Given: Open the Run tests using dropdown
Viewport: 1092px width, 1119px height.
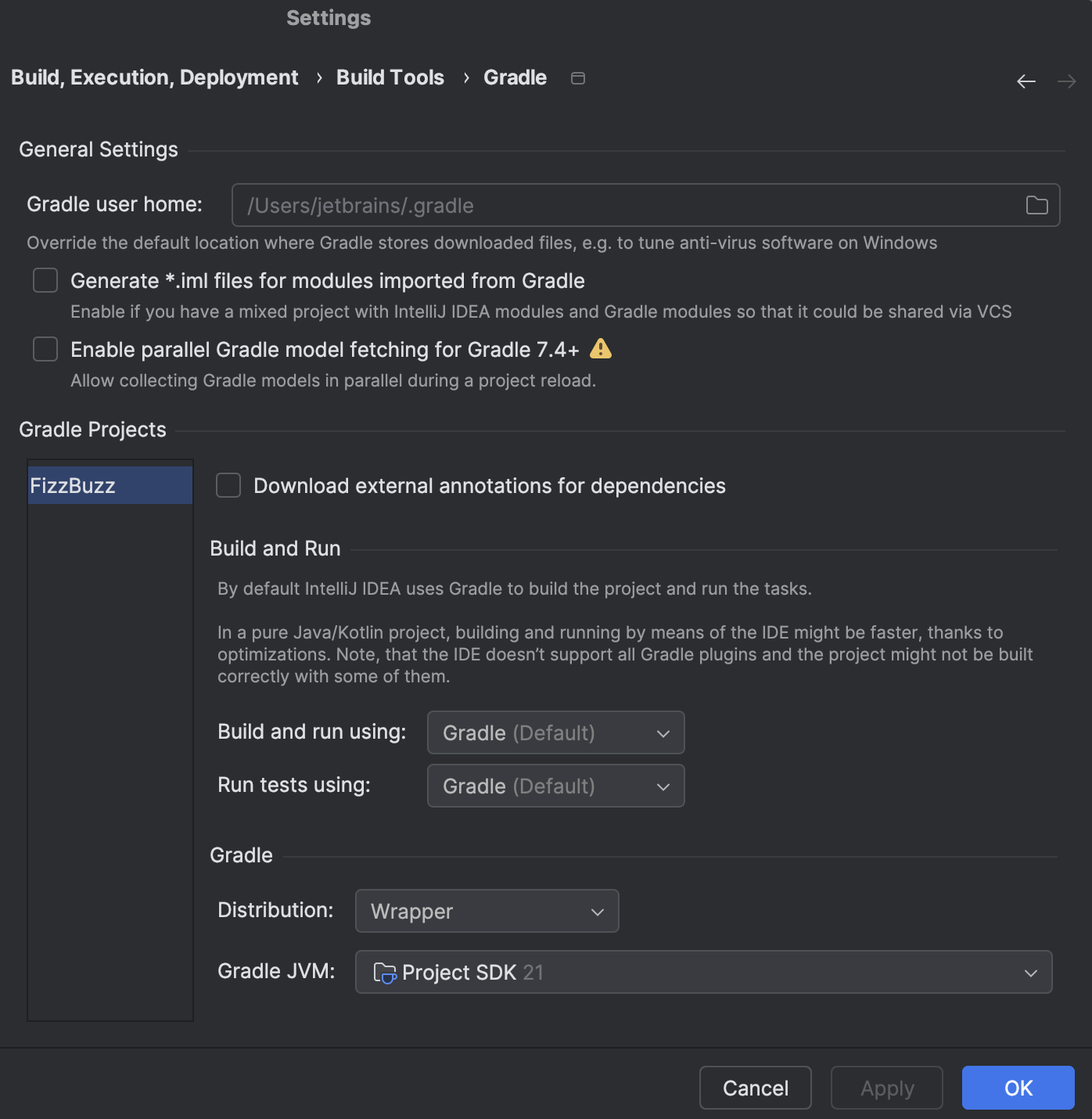Looking at the screenshot, I should pos(555,786).
